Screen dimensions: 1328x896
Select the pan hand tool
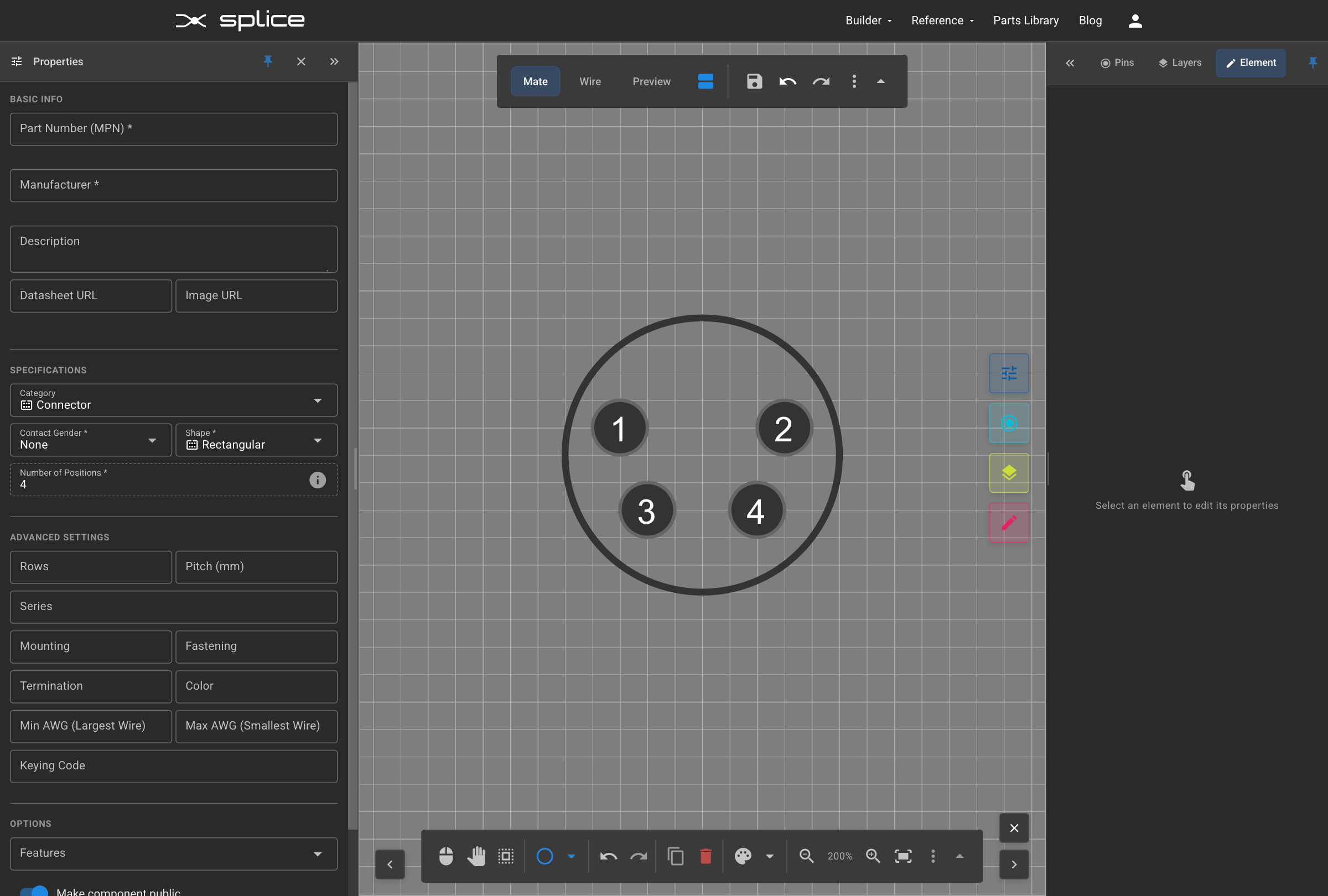(x=476, y=856)
